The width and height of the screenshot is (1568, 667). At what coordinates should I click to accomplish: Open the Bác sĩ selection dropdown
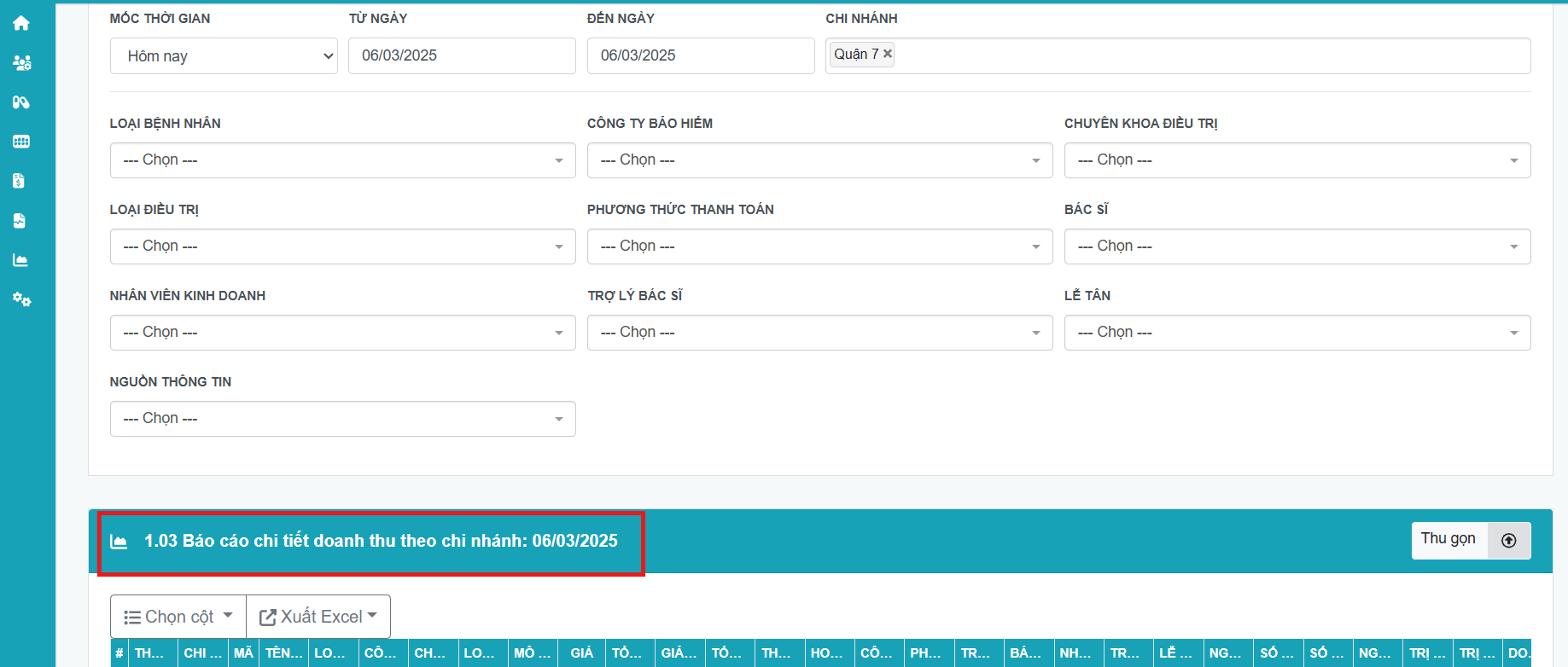pyautogui.click(x=1297, y=246)
